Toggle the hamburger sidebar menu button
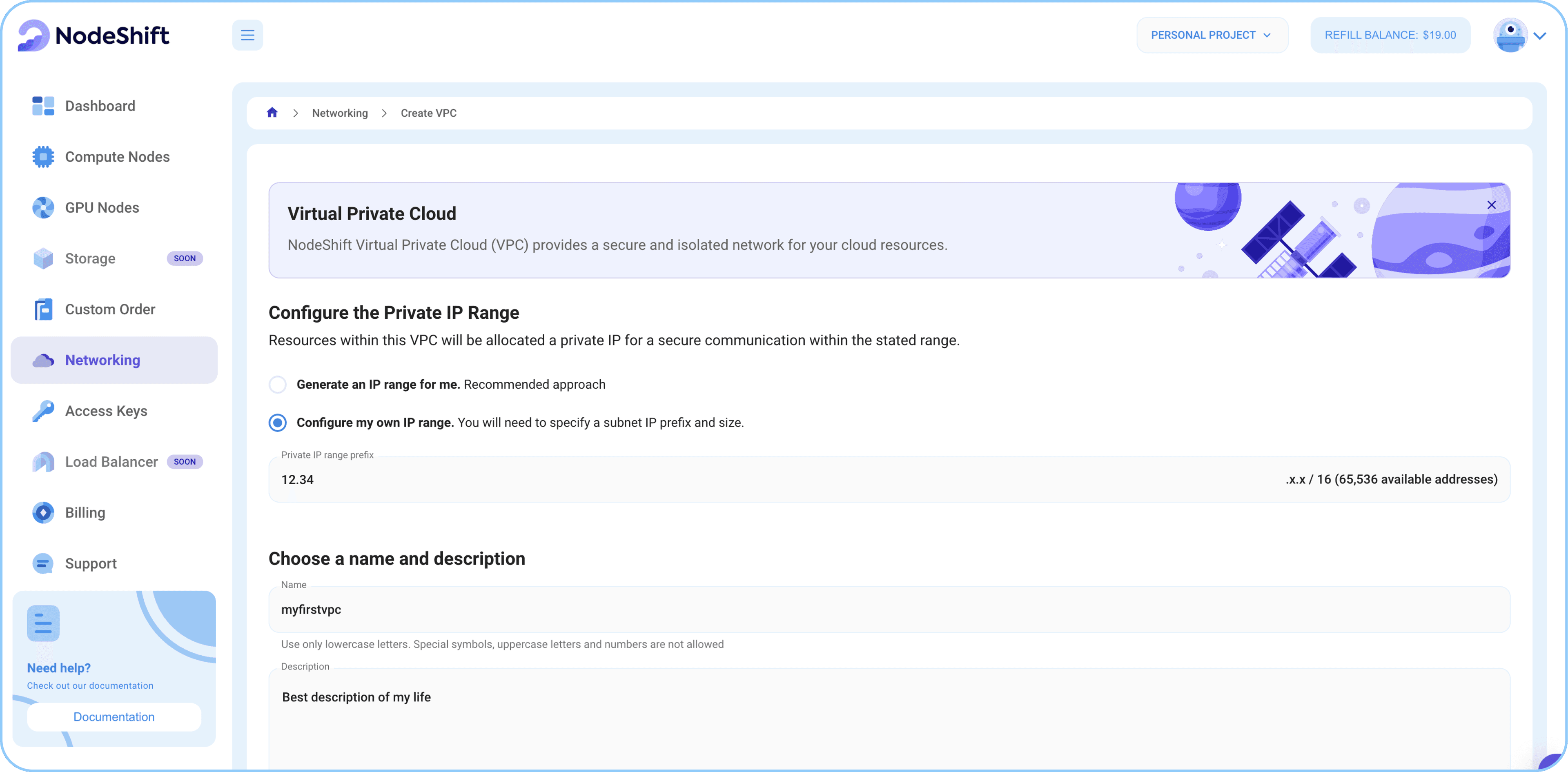The image size is (1568, 772). [247, 35]
